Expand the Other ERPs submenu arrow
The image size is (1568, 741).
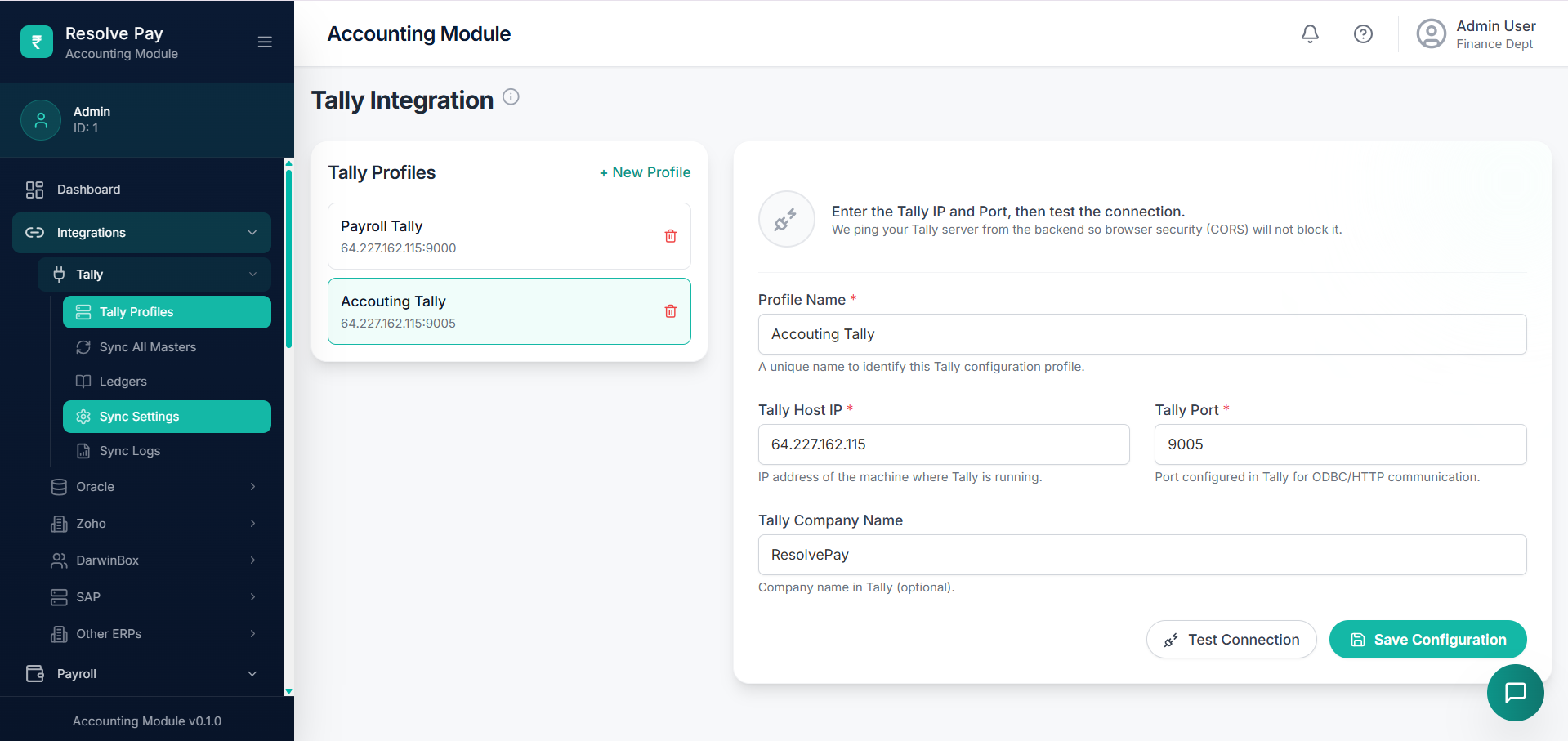tap(252, 634)
